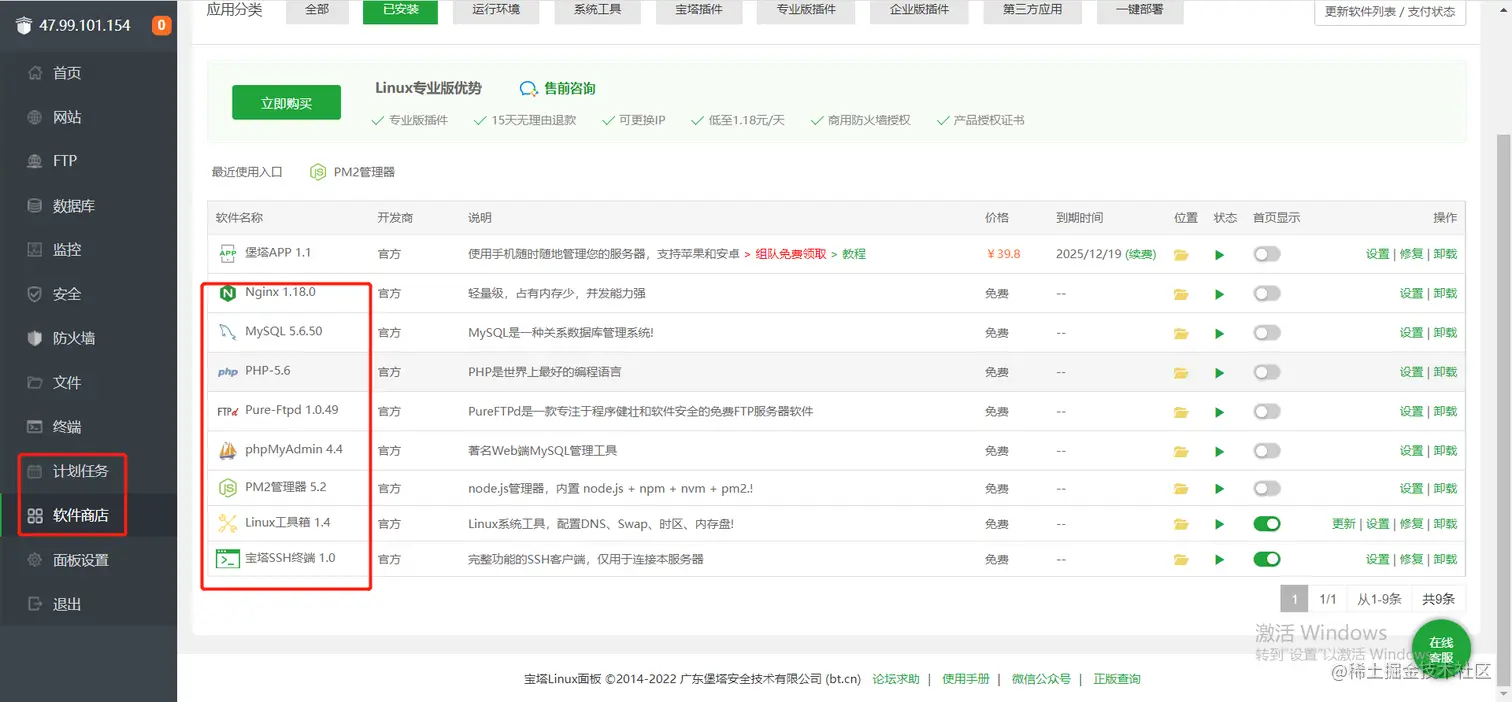Open folder location for Nginx 1.18.0
Image resolution: width=1512 pixels, height=702 pixels.
[x=1181, y=294]
